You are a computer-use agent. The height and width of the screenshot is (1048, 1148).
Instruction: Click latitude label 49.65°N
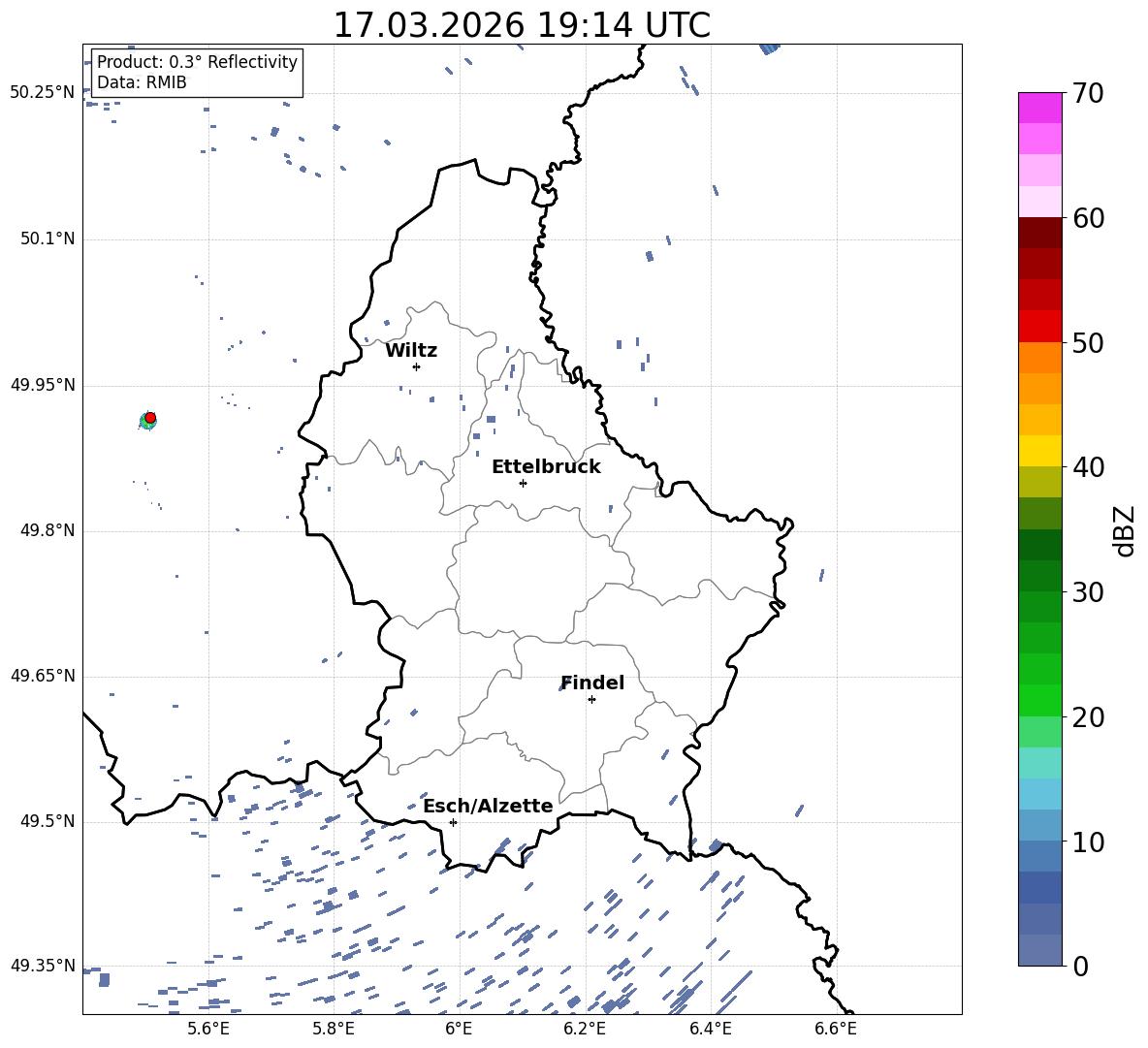point(43,677)
